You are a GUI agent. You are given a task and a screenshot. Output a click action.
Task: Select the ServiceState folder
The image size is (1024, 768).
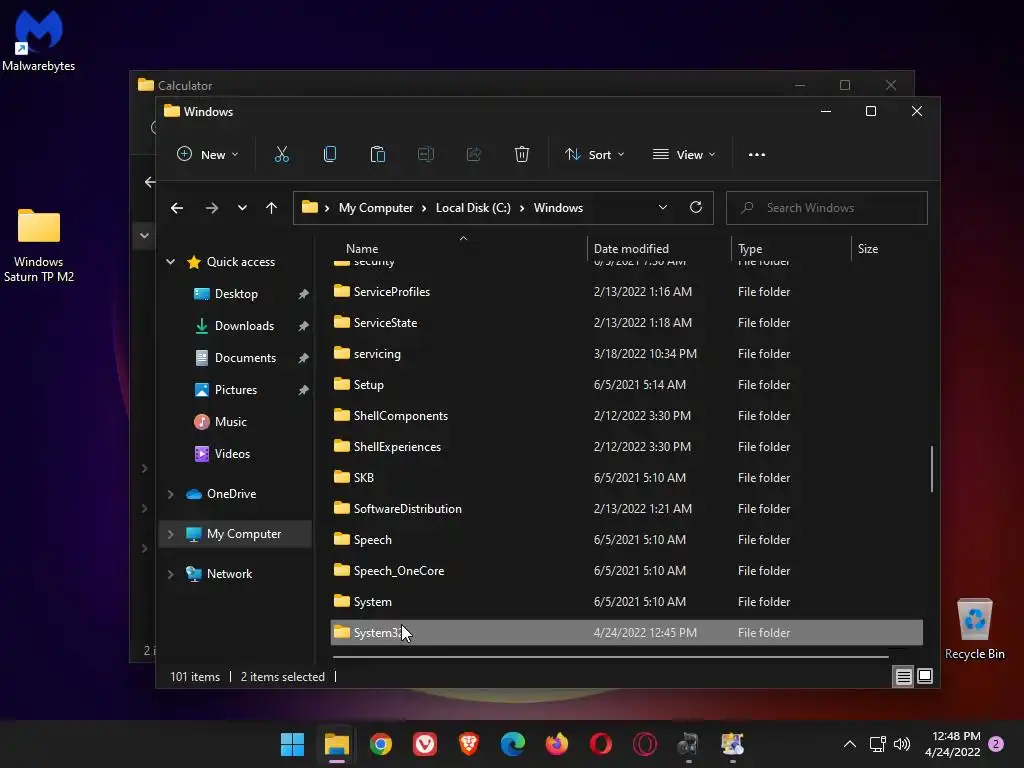(x=627, y=323)
